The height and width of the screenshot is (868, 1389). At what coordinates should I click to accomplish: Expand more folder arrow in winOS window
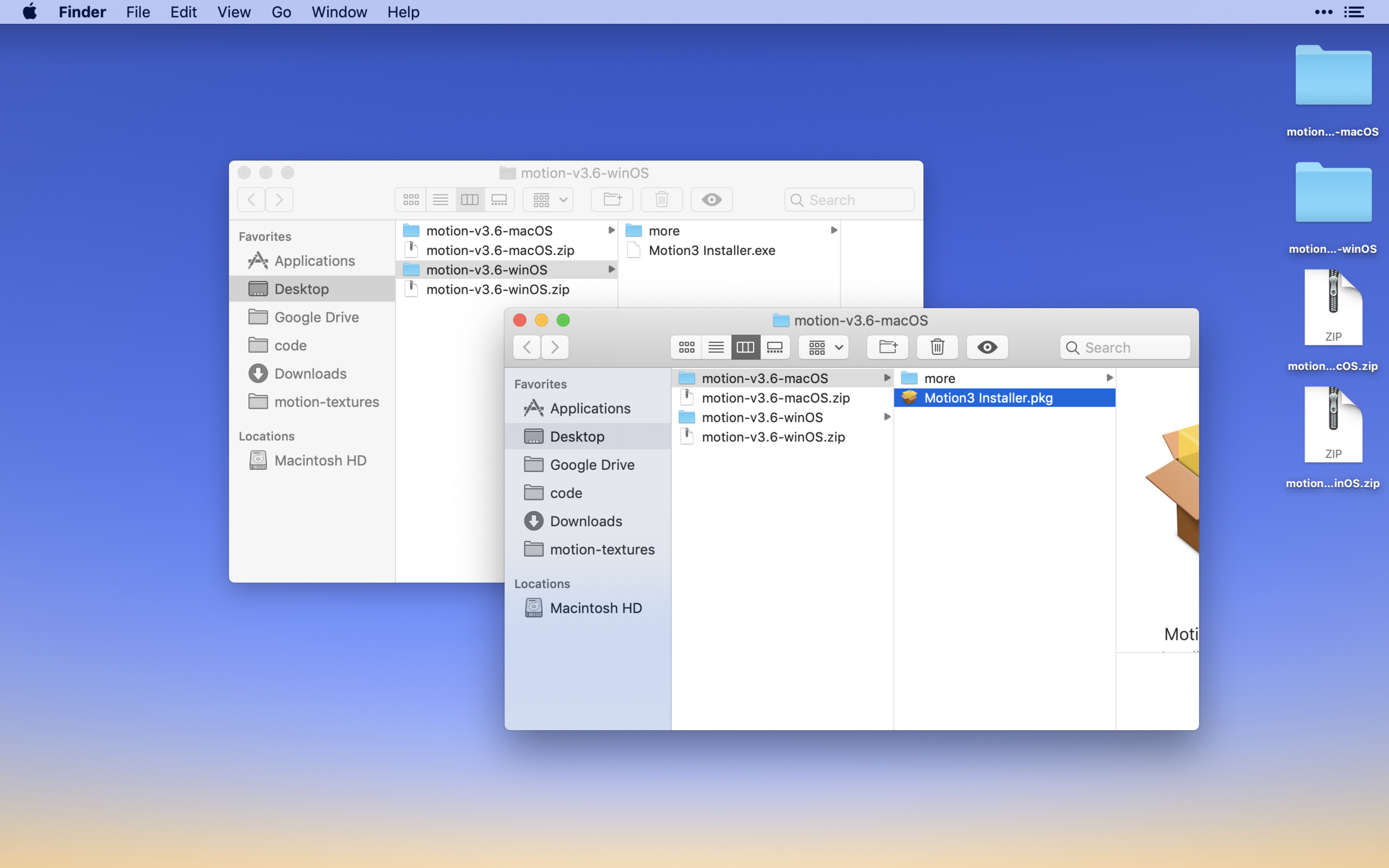click(834, 230)
